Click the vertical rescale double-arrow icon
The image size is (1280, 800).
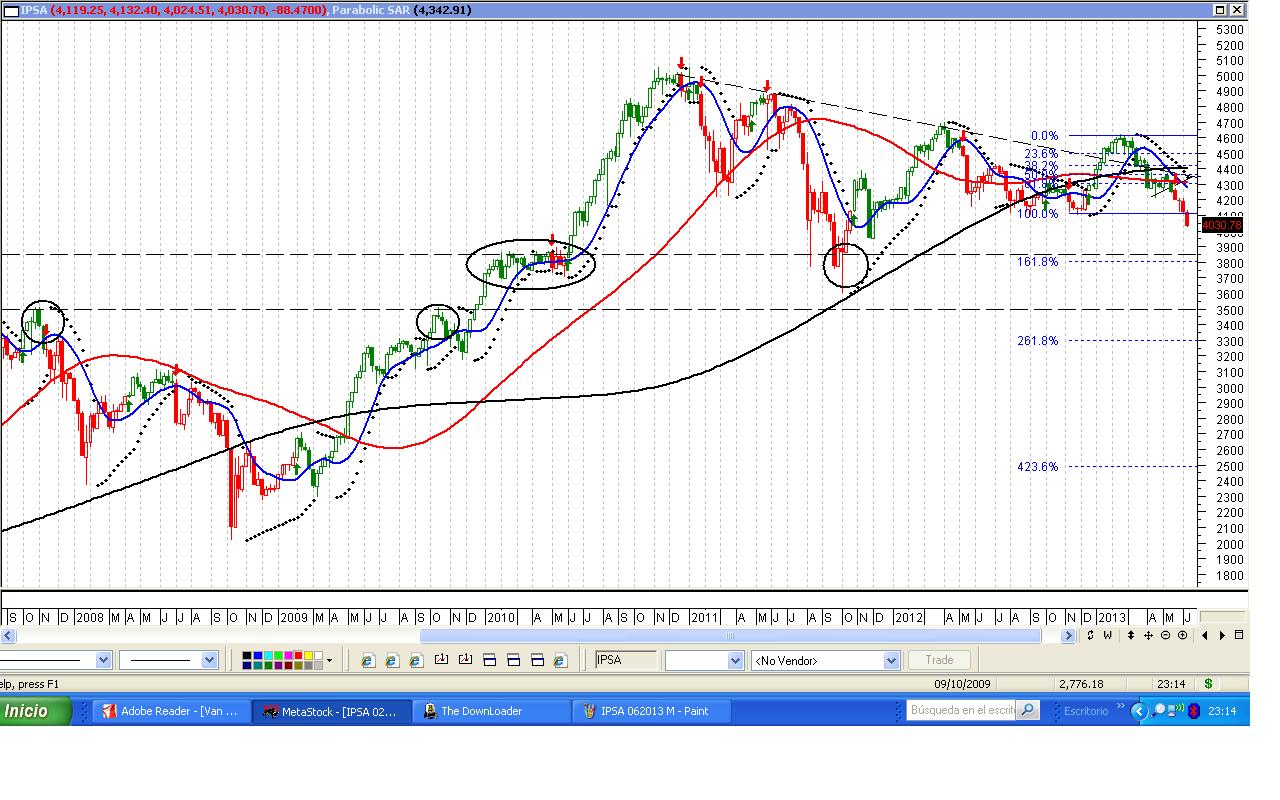click(1130, 635)
